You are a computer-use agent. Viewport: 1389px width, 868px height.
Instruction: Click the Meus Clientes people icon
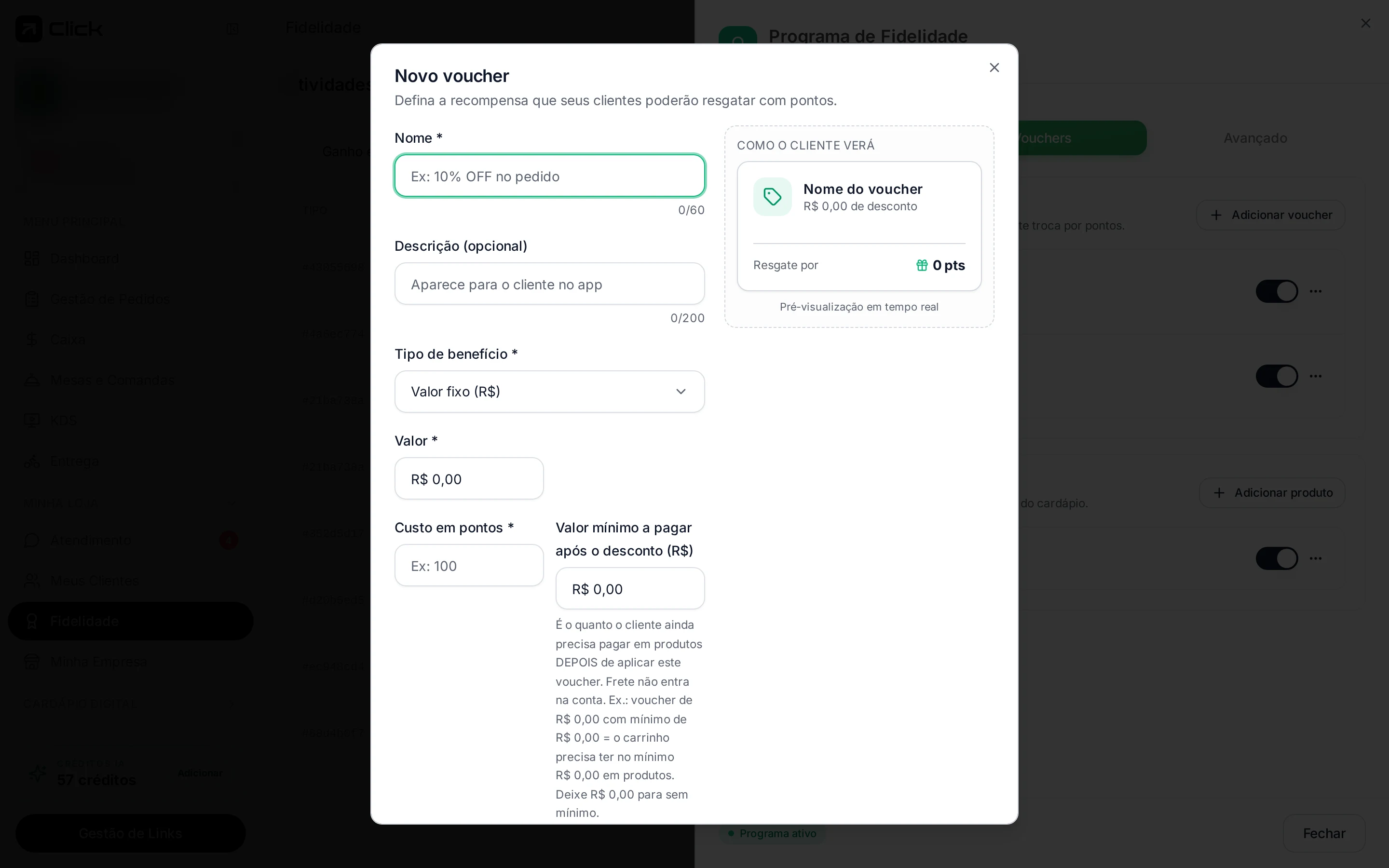(32, 581)
